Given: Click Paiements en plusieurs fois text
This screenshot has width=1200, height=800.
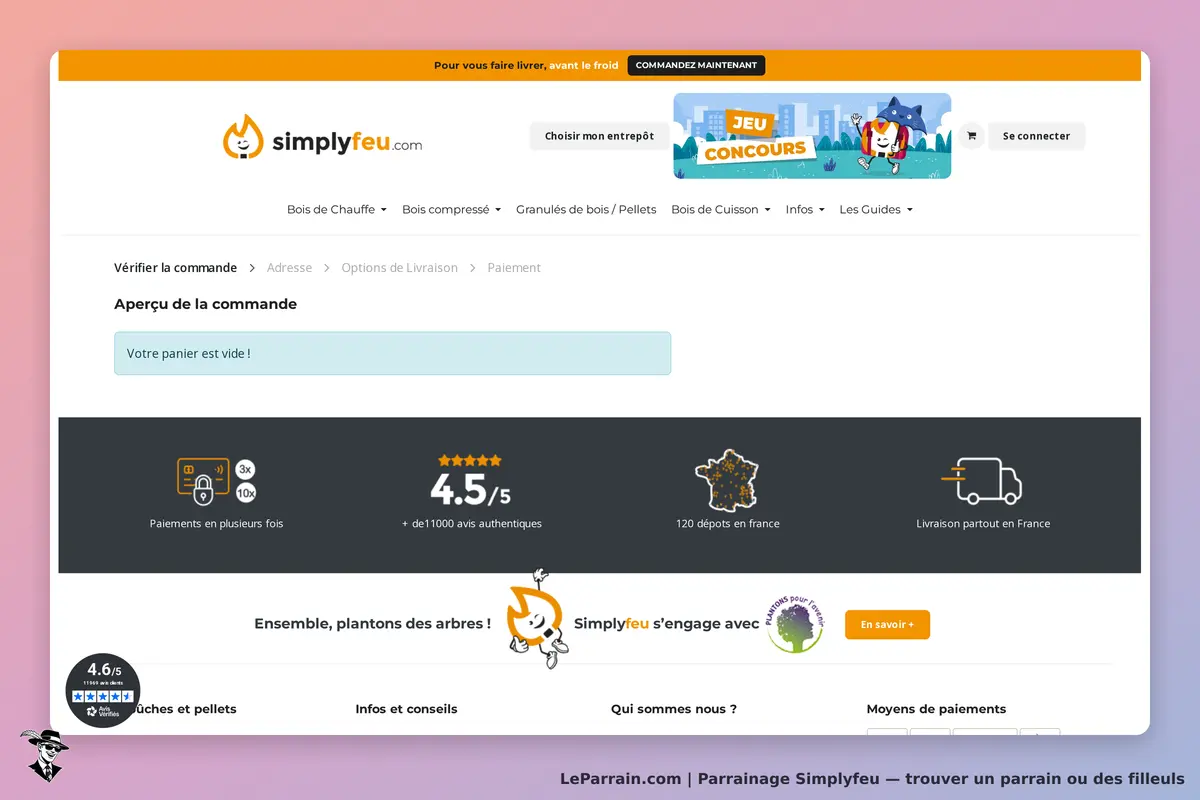Looking at the screenshot, I should click(216, 524).
